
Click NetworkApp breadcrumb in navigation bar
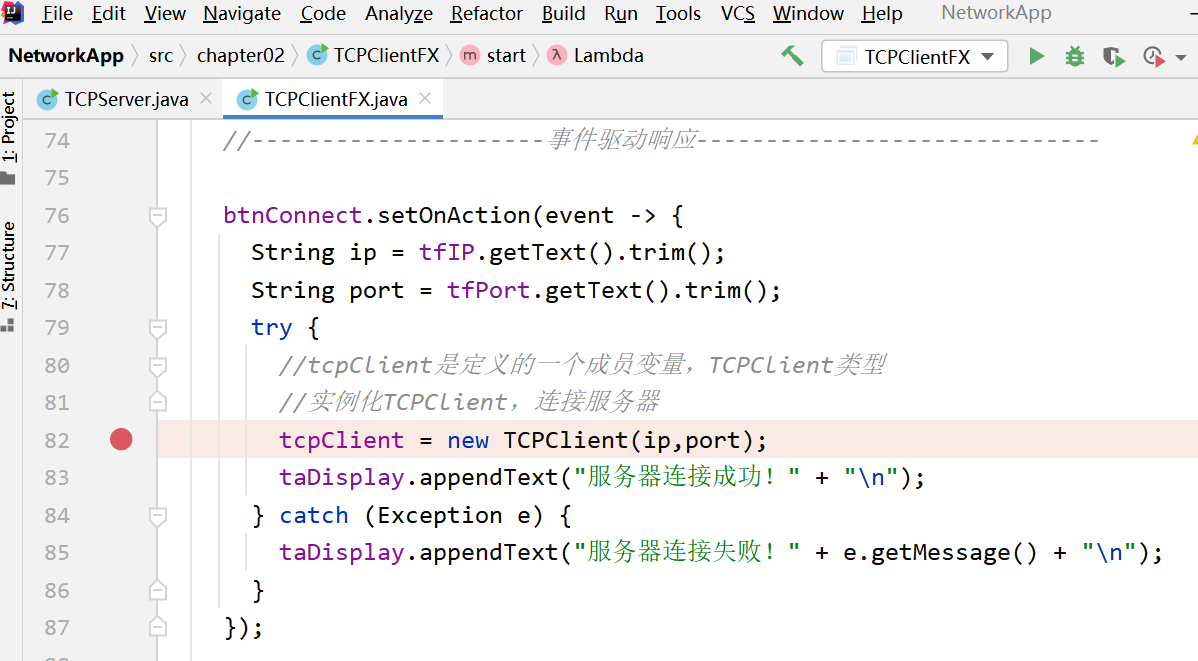(66, 56)
